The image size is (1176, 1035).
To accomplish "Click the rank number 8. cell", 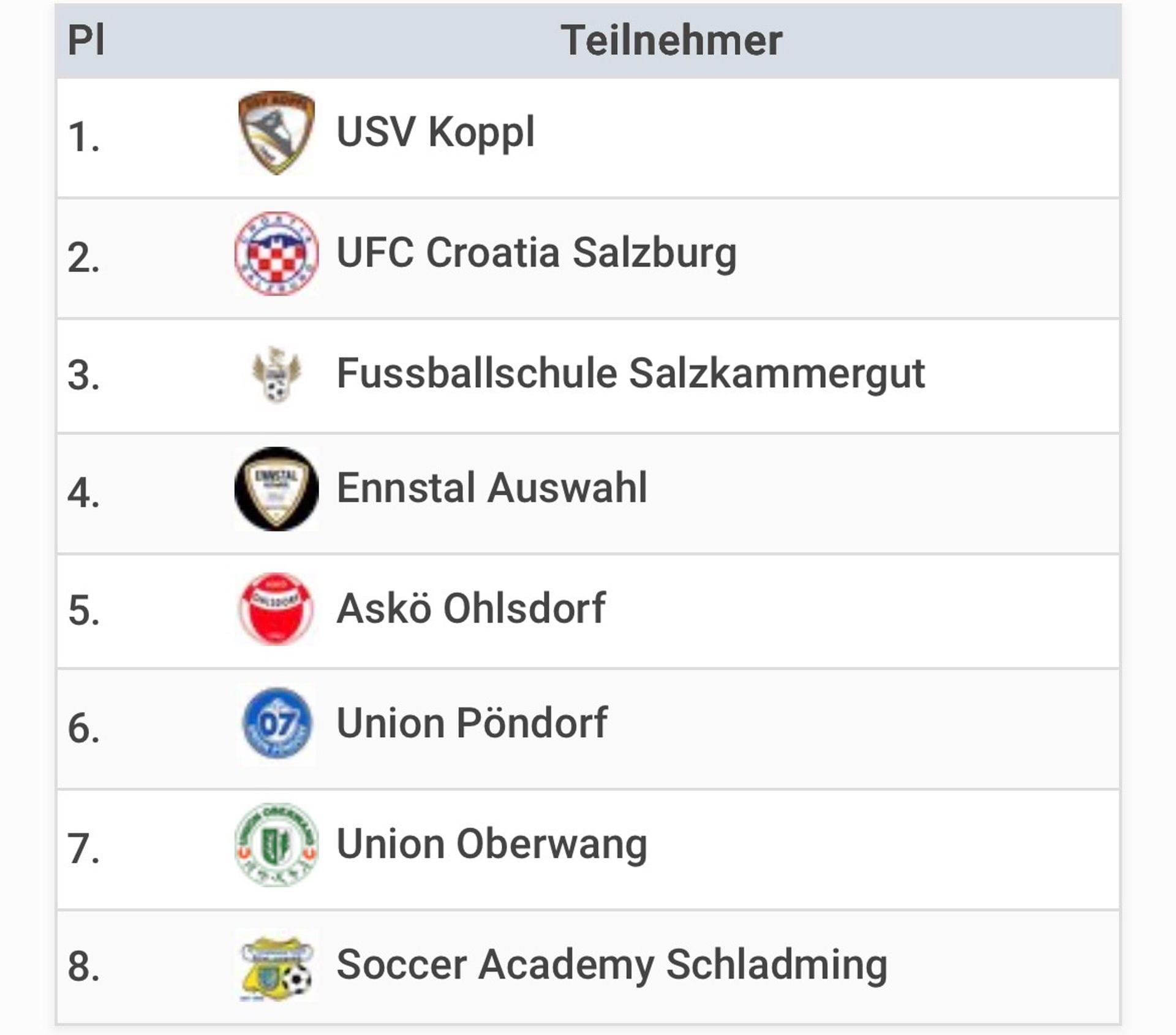I will tap(84, 966).
